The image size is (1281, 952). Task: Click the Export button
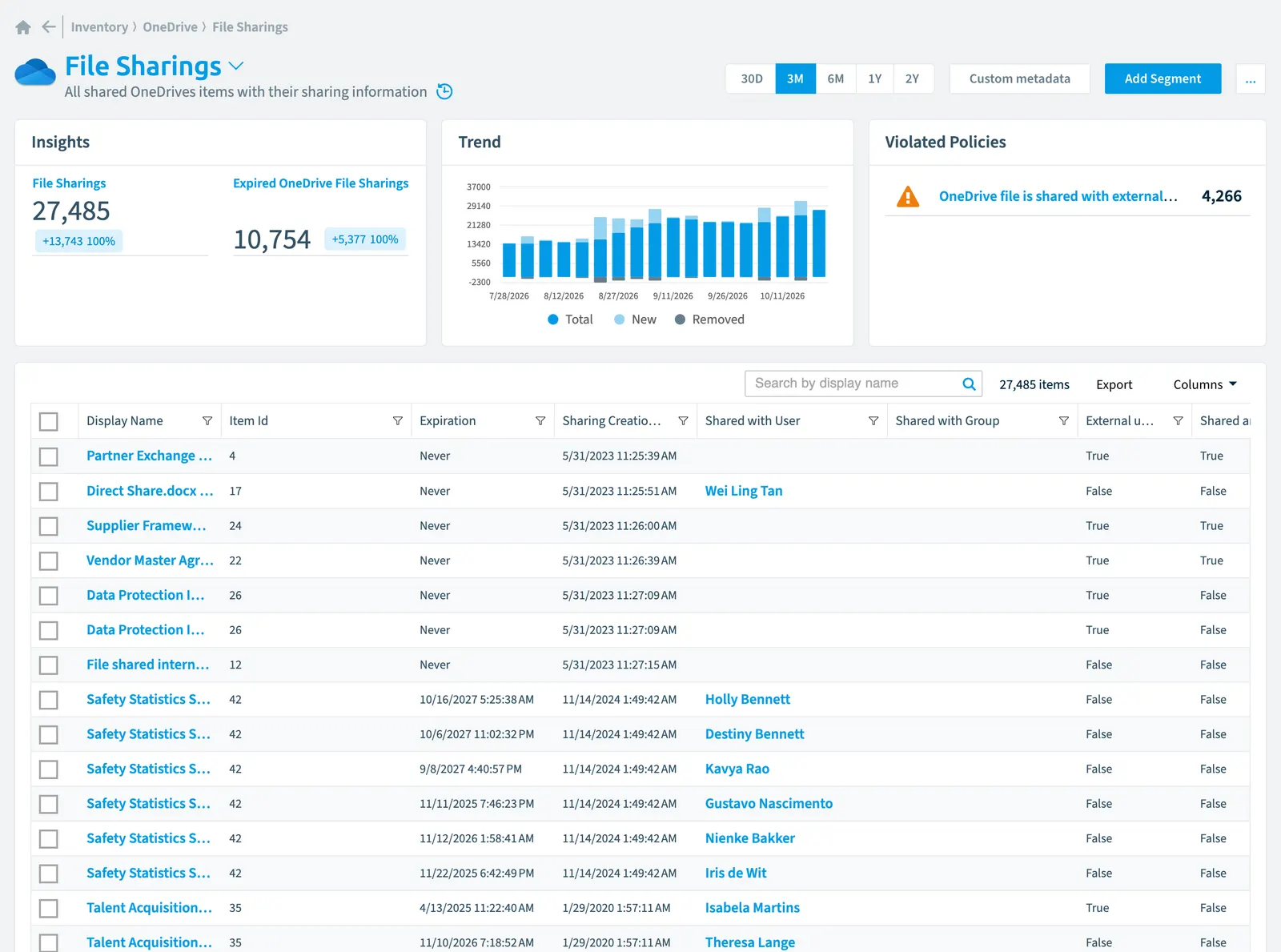coord(1114,384)
